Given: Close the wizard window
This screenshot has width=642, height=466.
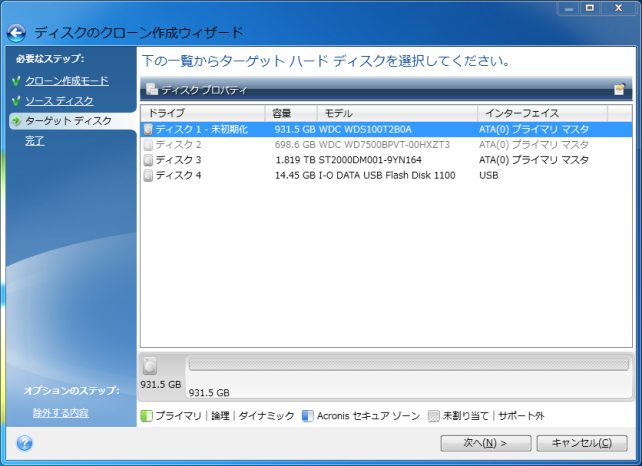Looking at the screenshot, I should point(618,8).
